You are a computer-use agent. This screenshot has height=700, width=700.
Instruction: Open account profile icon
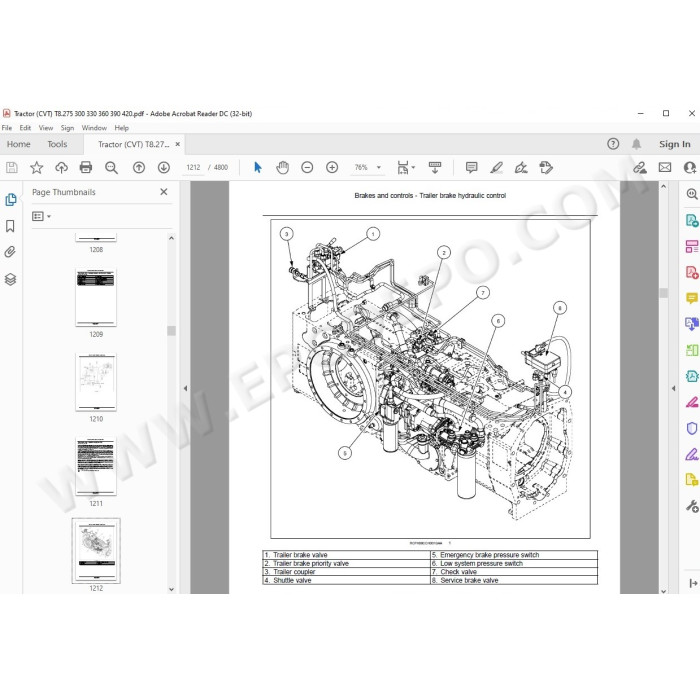point(690,167)
